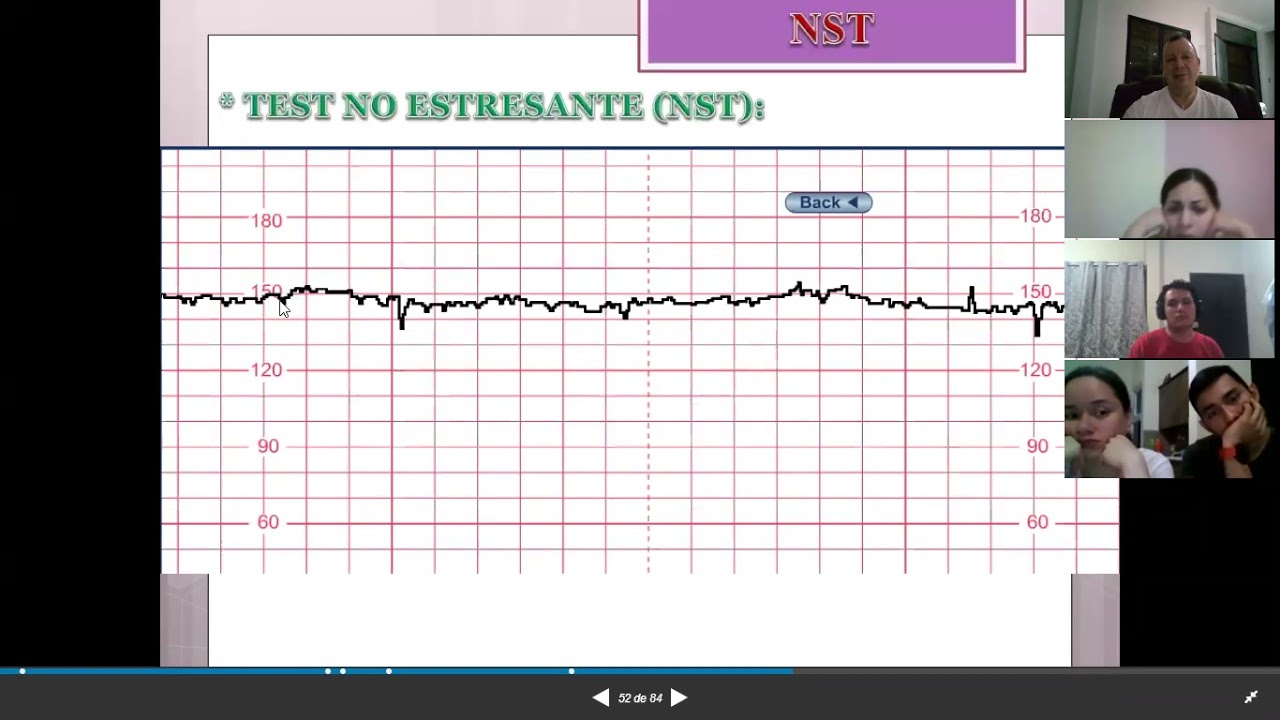The height and width of the screenshot is (720, 1280).
Task: Exit fullscreen with the collapse icon
Action: point(1251,697)
